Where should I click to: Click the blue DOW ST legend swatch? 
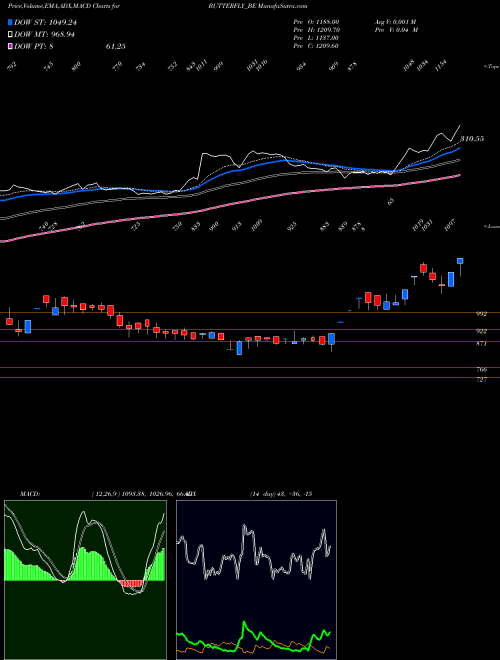pyautogui.click(x=11, y=23)
